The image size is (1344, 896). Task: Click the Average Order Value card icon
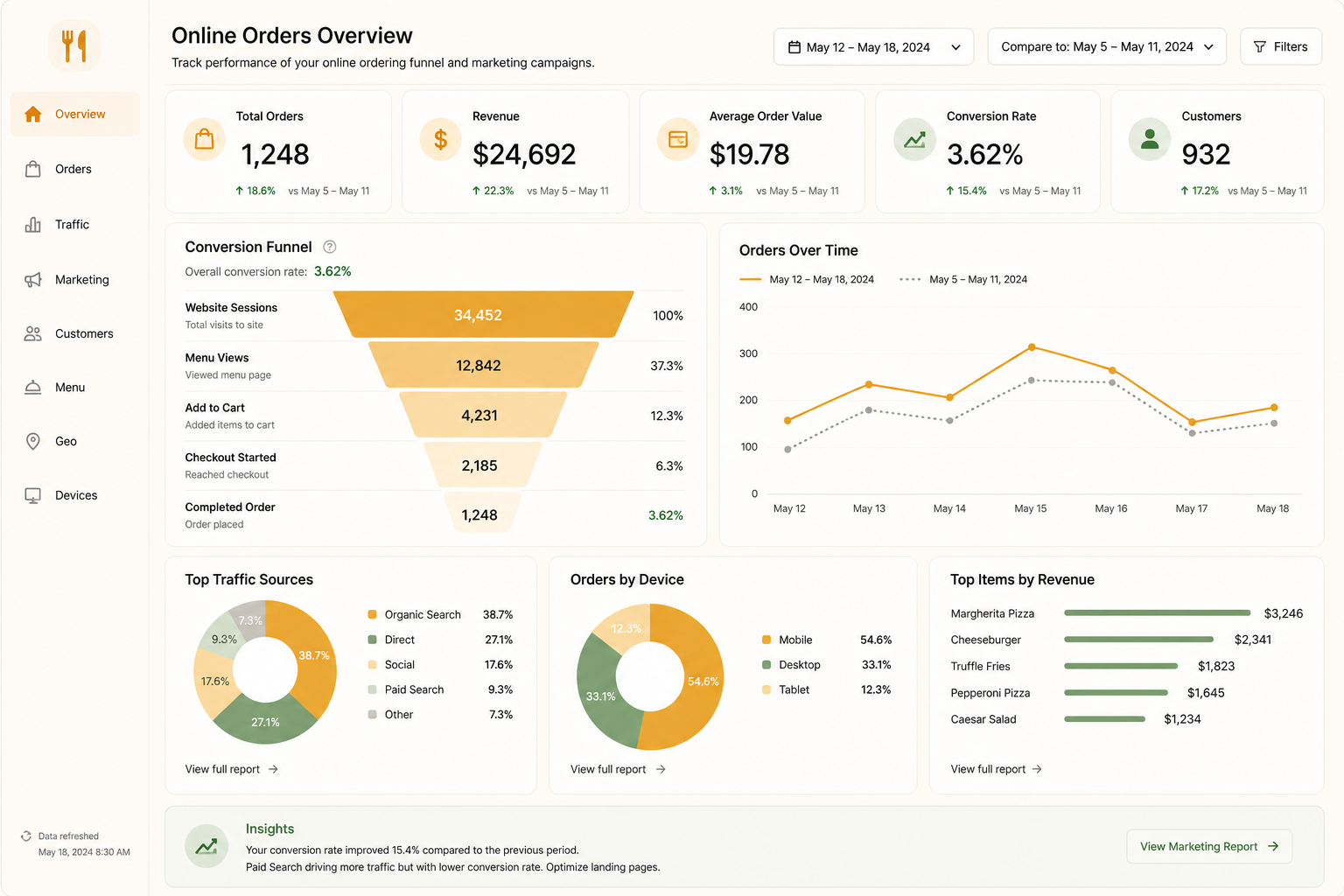678,139
